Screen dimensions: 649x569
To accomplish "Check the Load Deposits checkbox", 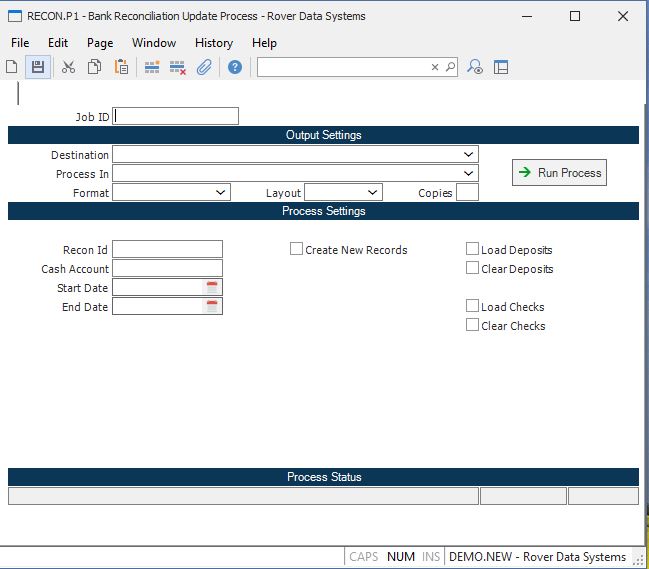I will pyautogui.click(x=473, y=249).
